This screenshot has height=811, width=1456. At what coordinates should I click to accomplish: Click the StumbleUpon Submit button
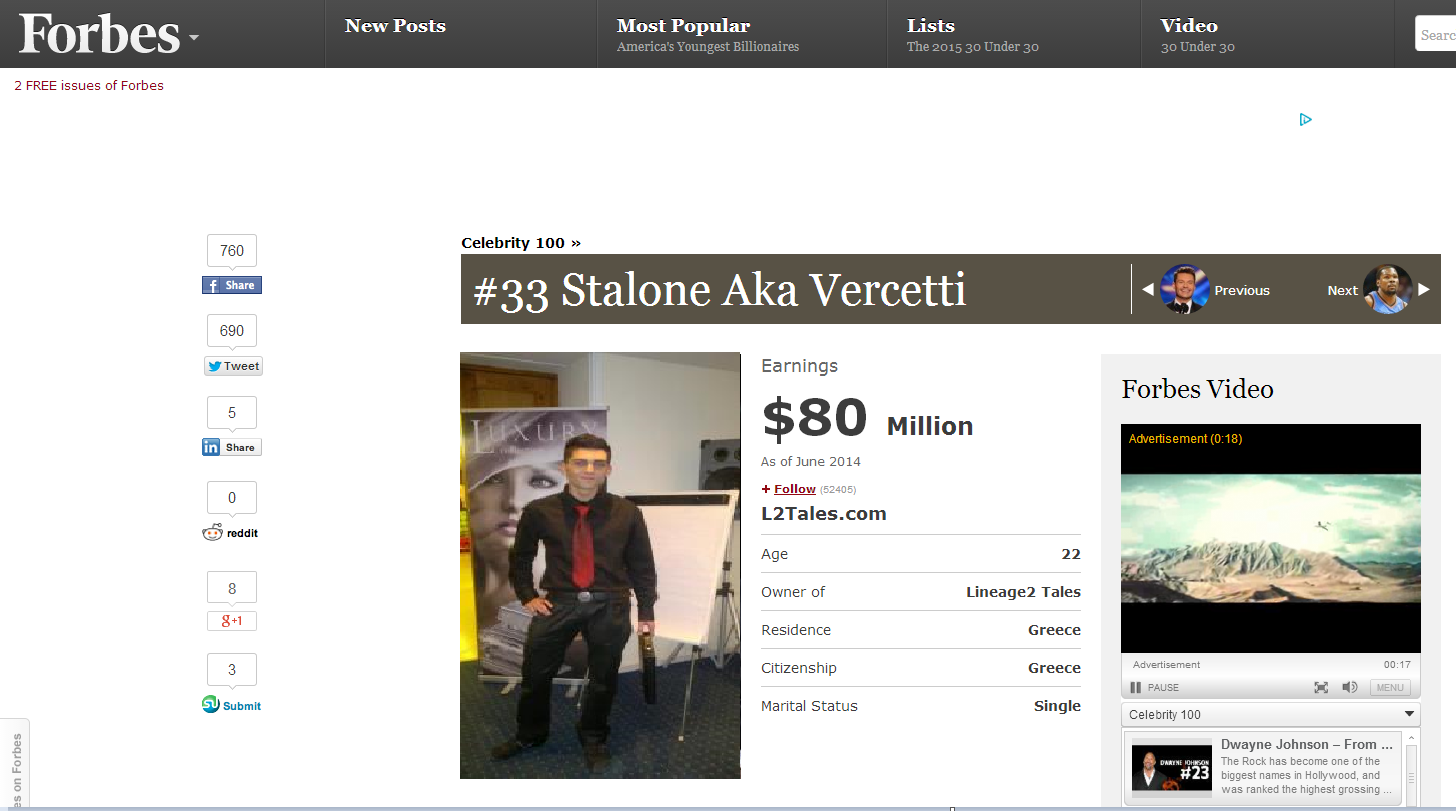pyautogui.click(x=231, y=705)
